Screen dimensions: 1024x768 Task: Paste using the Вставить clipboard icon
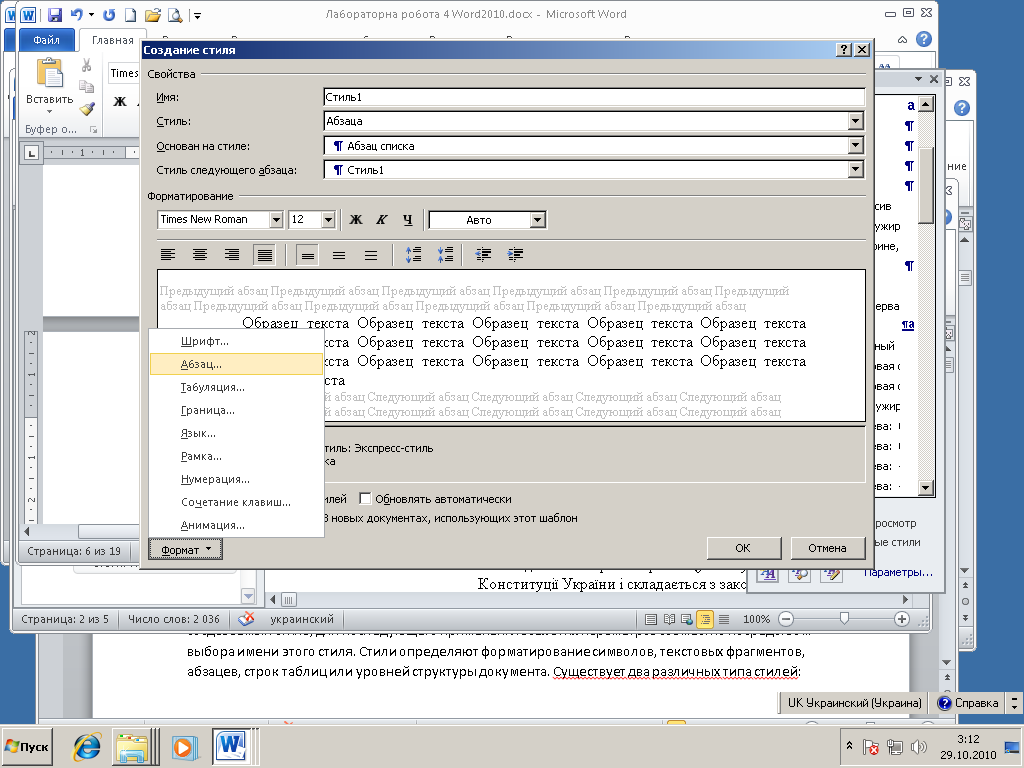[x=49, y=73]
